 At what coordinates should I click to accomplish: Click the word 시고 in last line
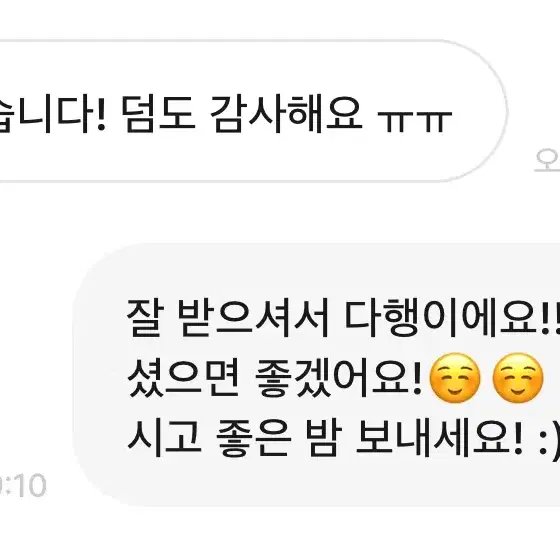tap(164, 439)
